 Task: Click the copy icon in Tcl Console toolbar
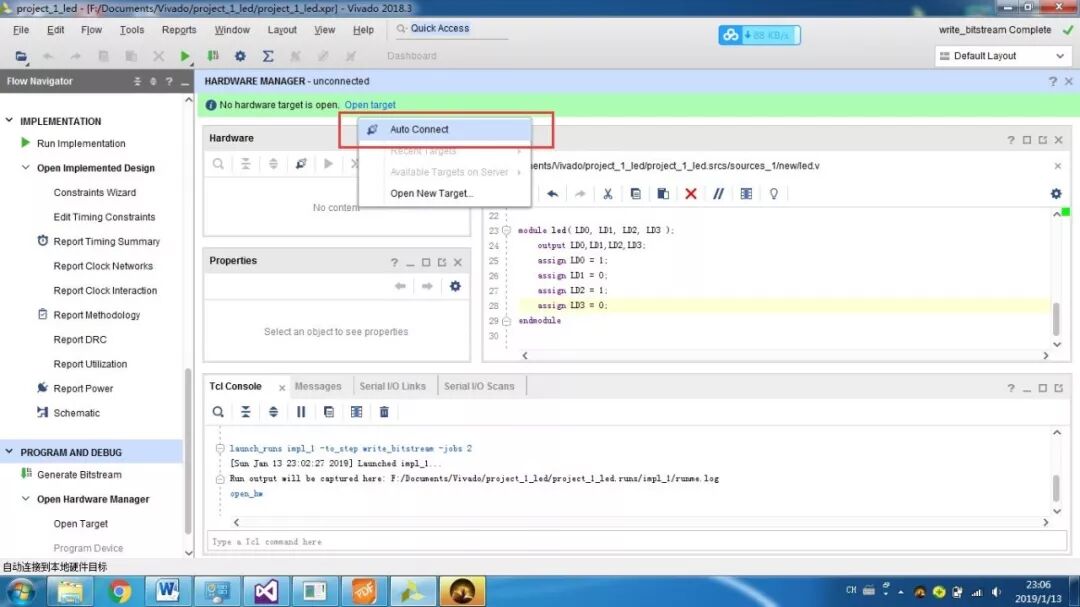(329, 412)
